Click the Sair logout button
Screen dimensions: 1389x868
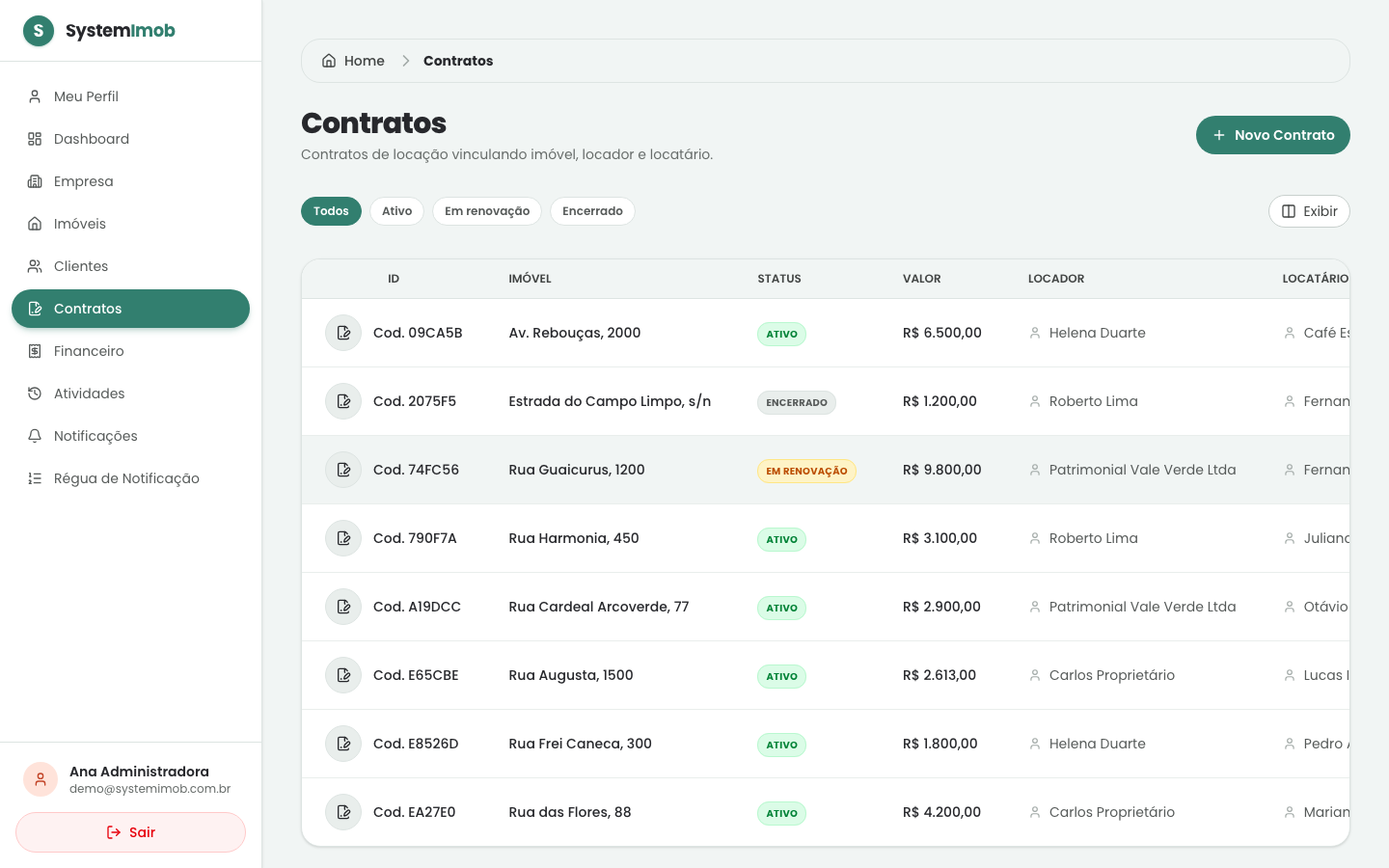pos(130,832)
